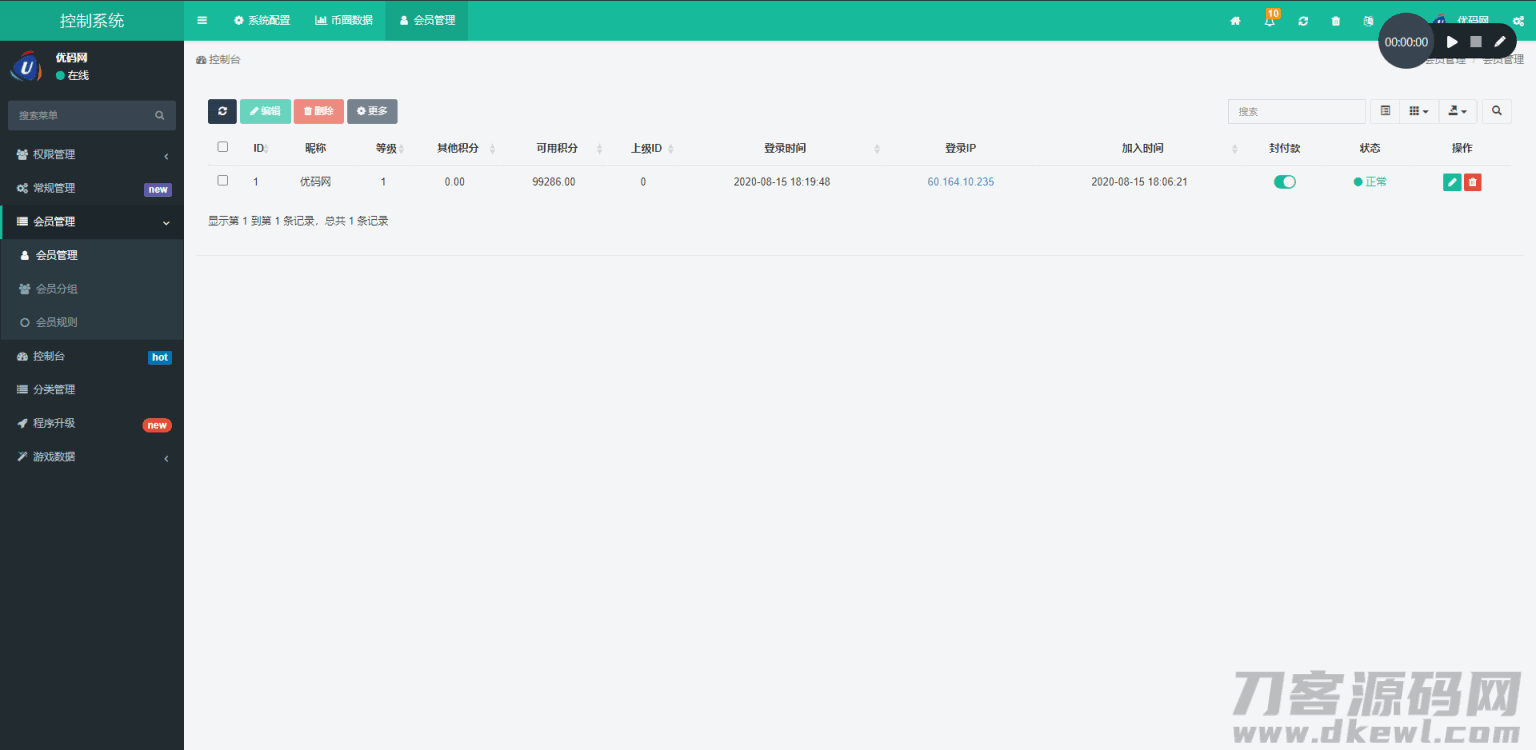This screenshot has width=1536, height=750.
Task: Click the trash icon in the top navbar
Action: (x=1336, y=21)
